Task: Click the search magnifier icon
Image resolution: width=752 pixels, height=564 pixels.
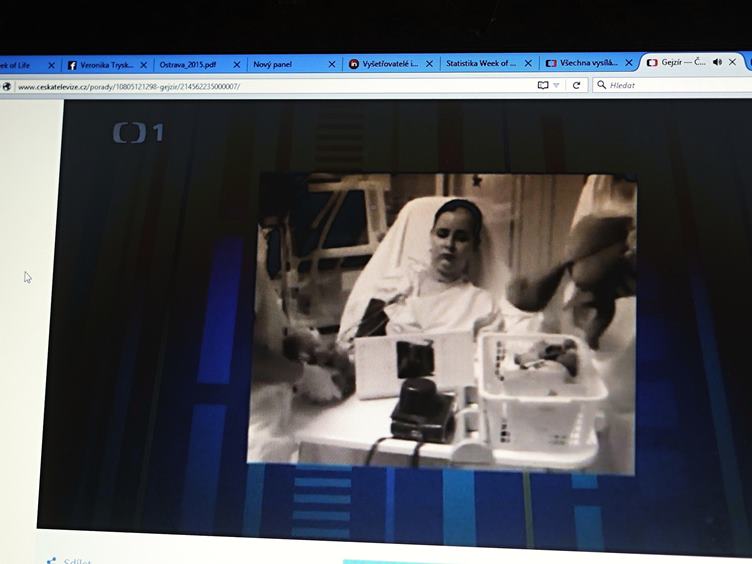Action: (601, 85)
